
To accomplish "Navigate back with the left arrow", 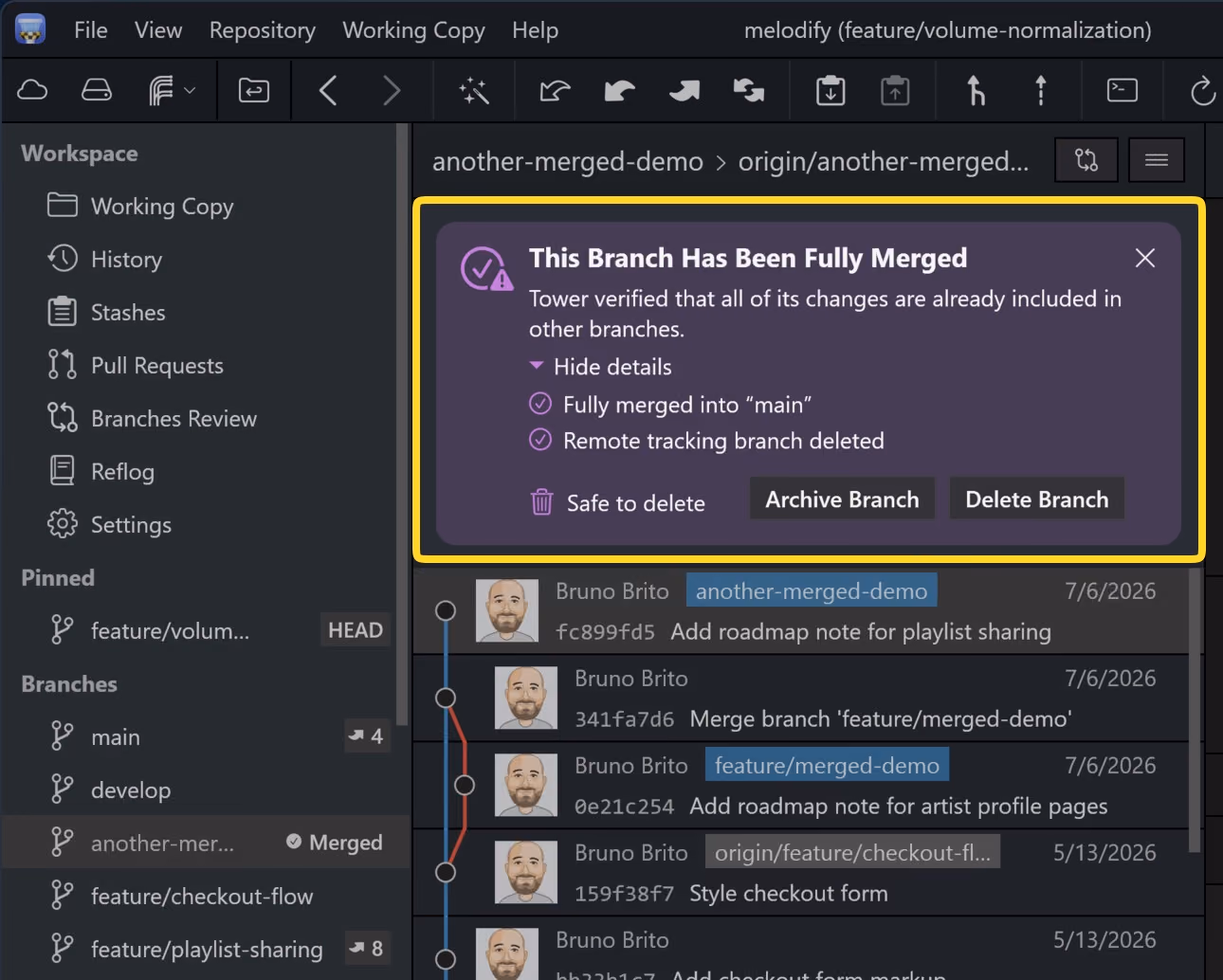I will click(x=328, y=90).
